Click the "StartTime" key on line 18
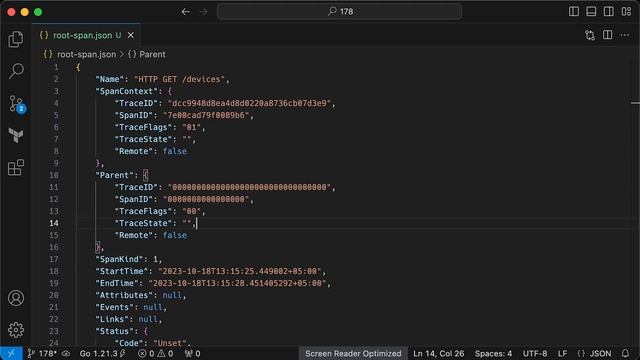Image resolution: width=640 pixels, height=360 pixels. pos(122,271)
